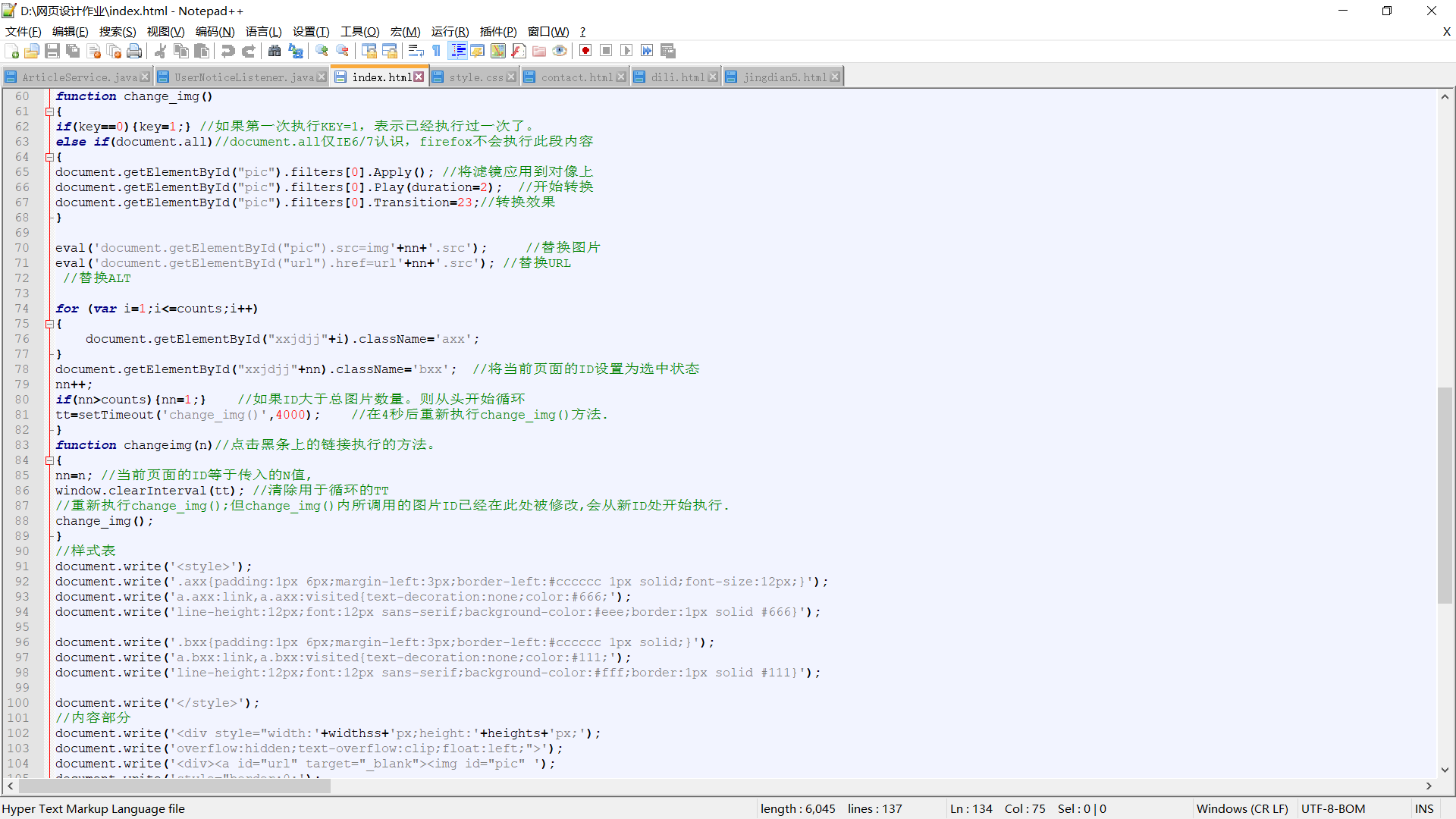Toggle word wrap toolbar button

[416, 51]
